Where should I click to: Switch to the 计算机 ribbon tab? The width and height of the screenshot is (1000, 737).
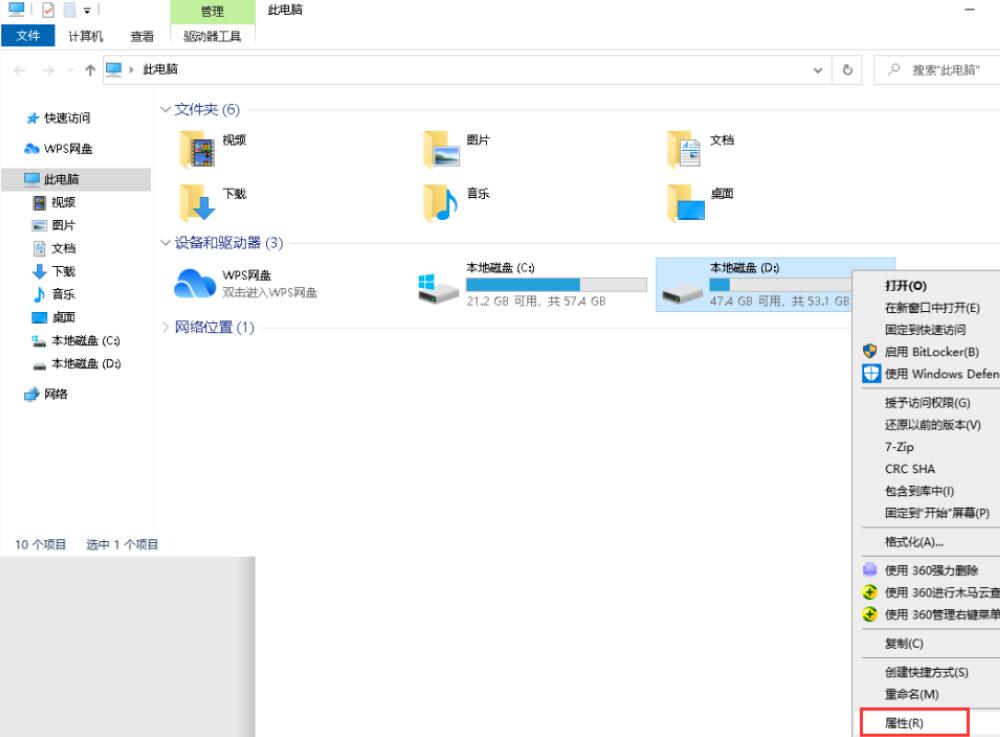pyautogui.click(x=85, y=36)
